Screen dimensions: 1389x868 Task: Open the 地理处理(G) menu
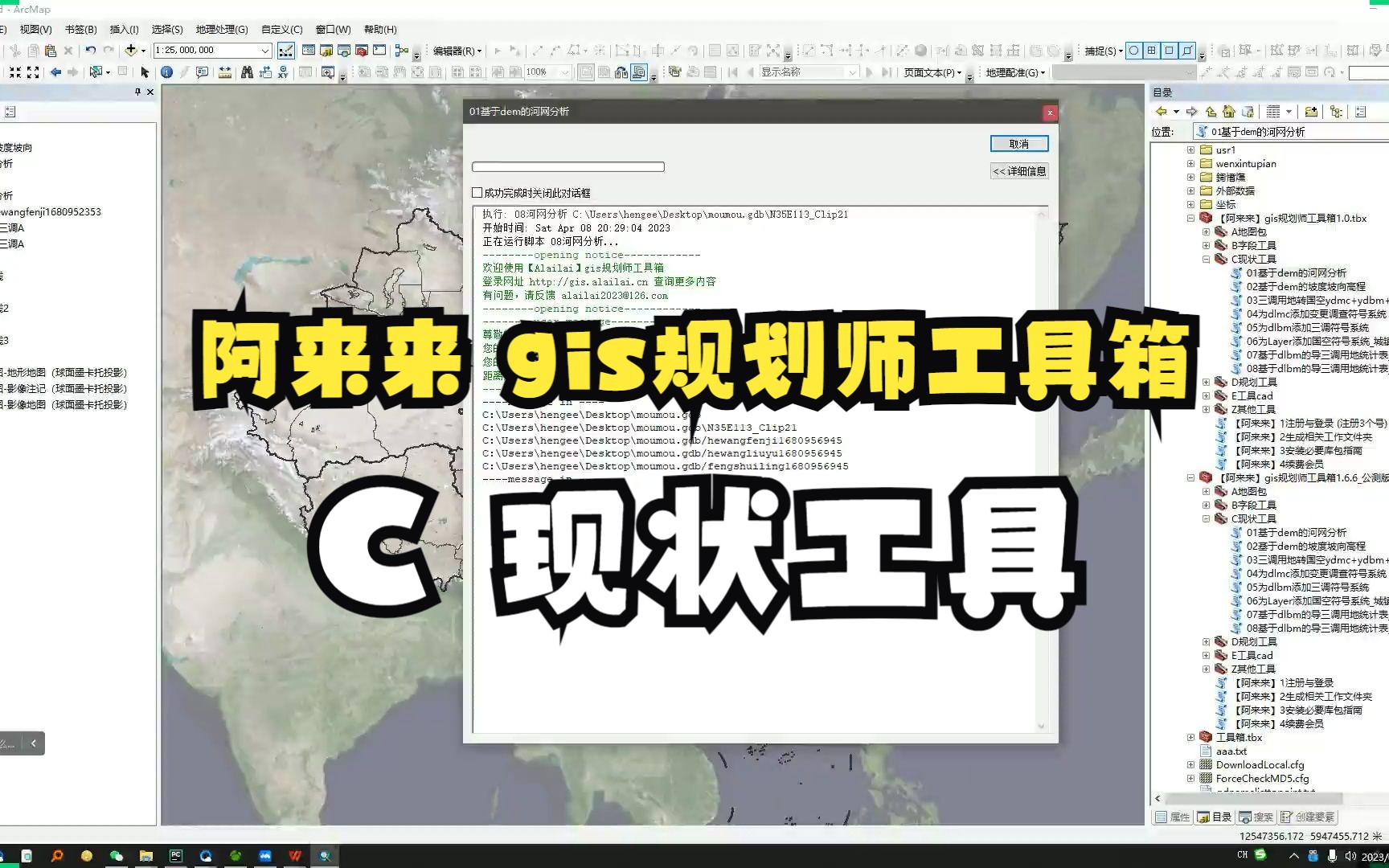[x=222, y=29]
